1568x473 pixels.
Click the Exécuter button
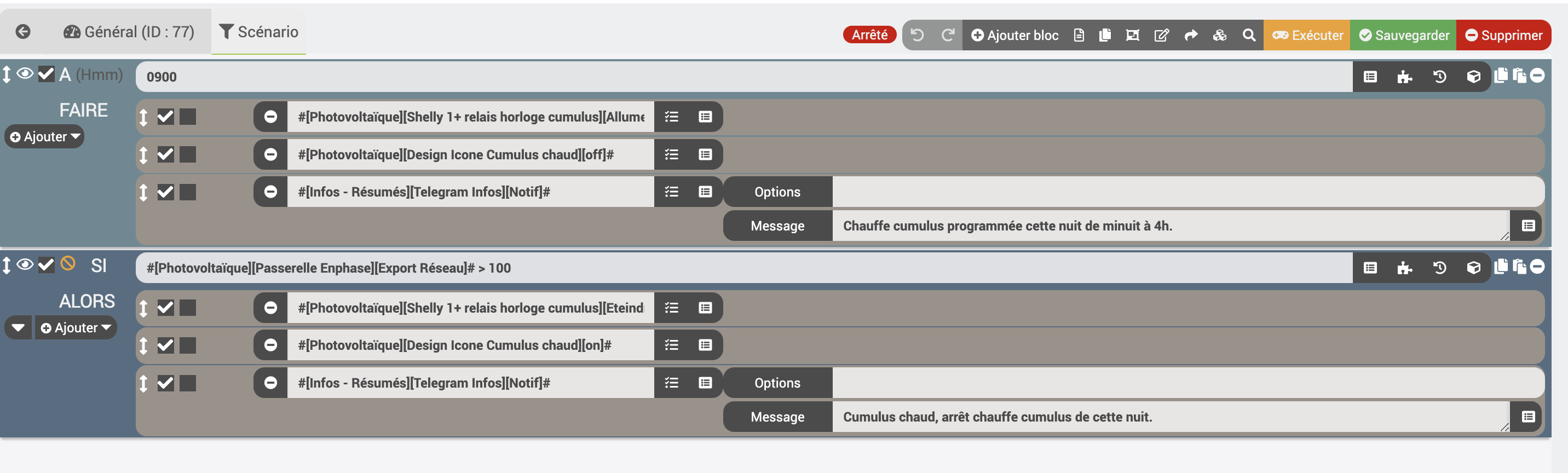[x=1307, y=35]
